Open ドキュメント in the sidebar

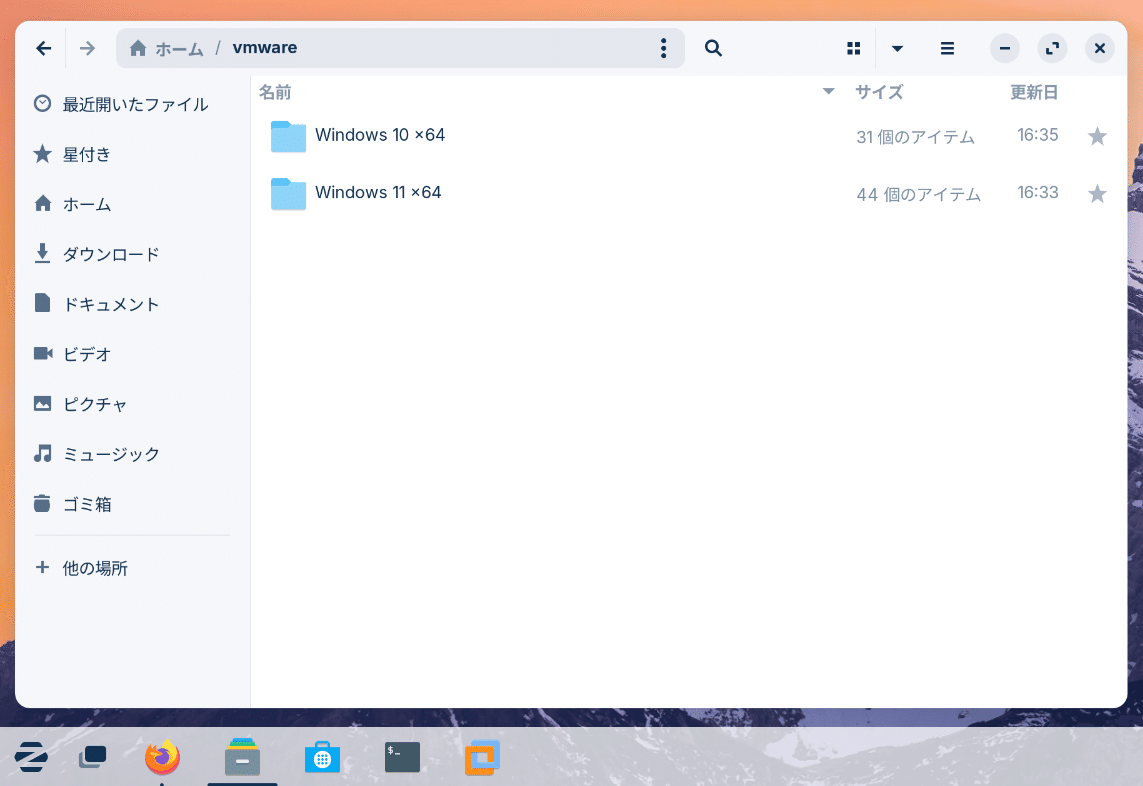tap(132, 304)
